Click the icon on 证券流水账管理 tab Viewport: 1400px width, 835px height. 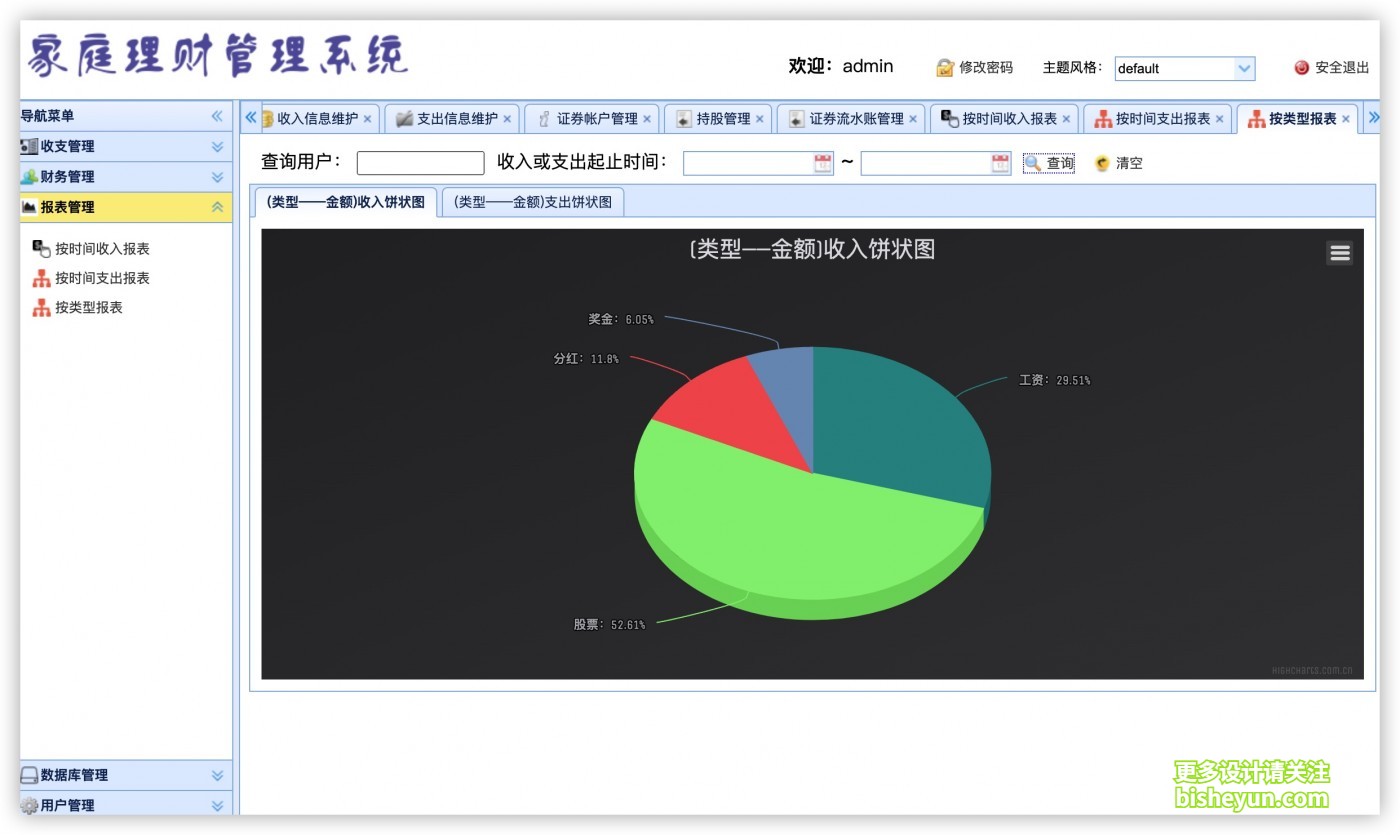pyautogui.click(x=796, y=119)
